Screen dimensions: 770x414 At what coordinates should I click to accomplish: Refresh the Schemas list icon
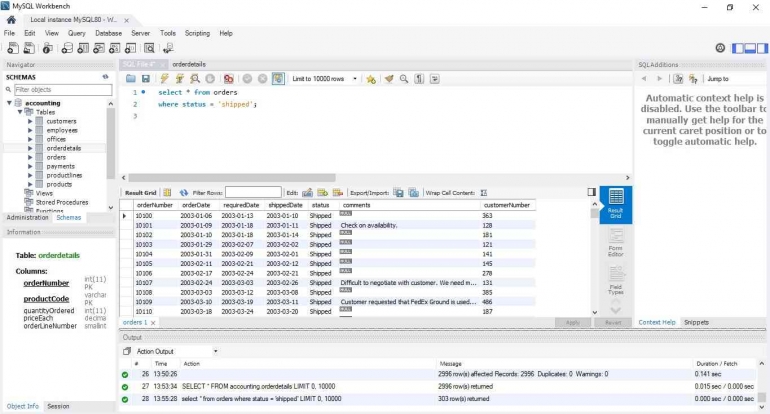(x=105, y=77)
